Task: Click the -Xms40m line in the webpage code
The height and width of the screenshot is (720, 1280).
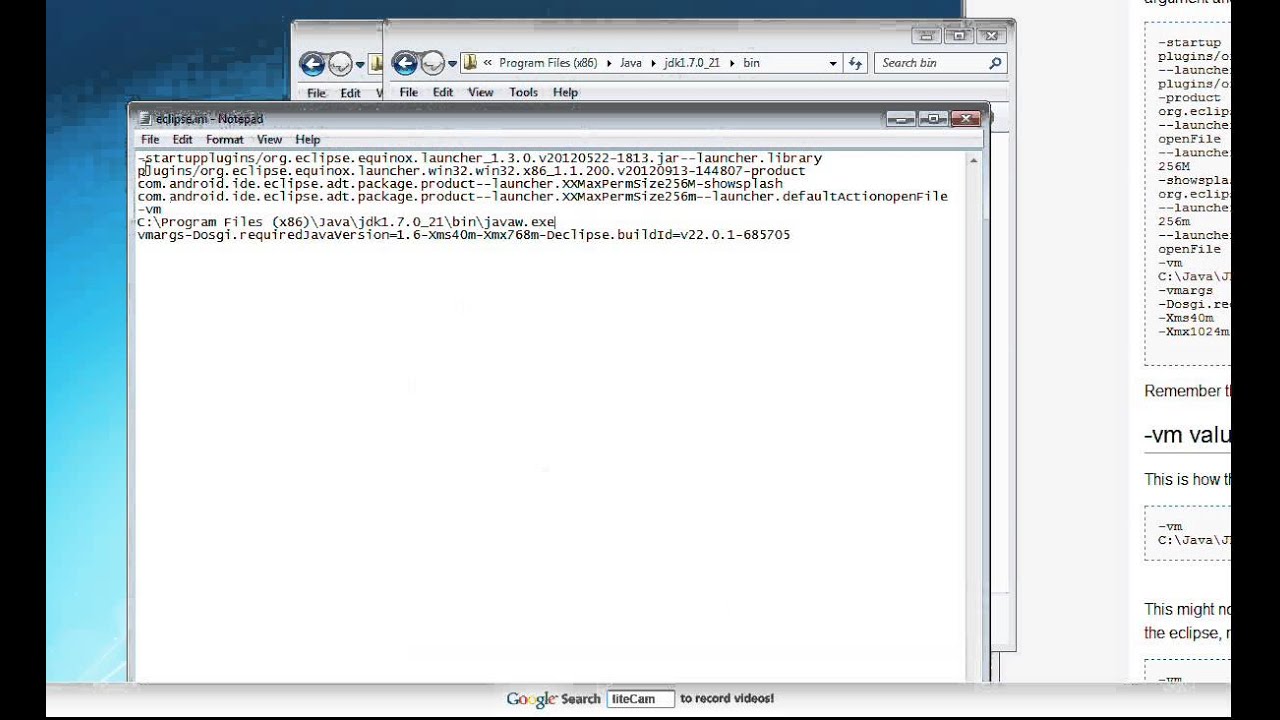Action: 1185,318
